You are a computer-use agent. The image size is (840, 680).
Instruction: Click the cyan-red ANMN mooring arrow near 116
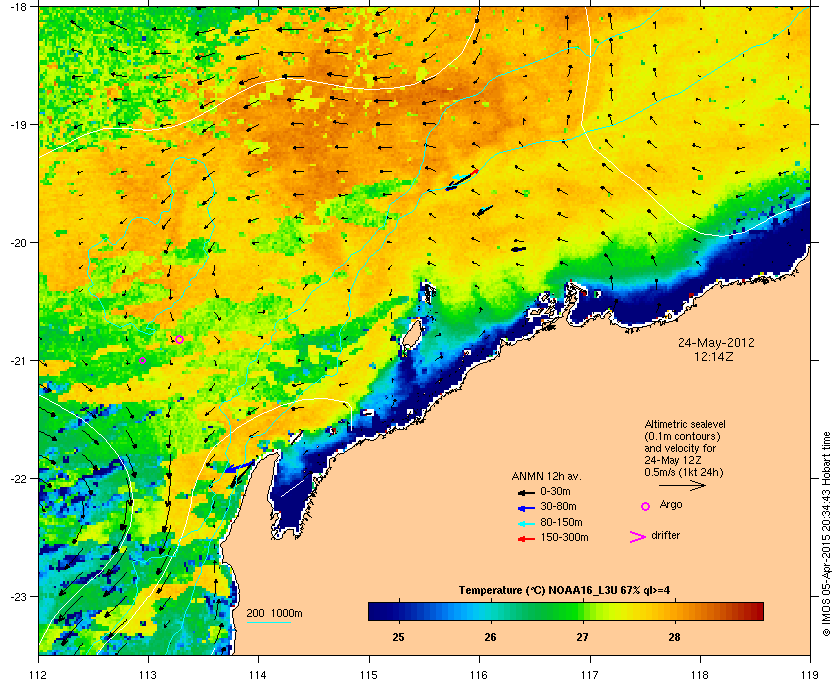[462, 179]
